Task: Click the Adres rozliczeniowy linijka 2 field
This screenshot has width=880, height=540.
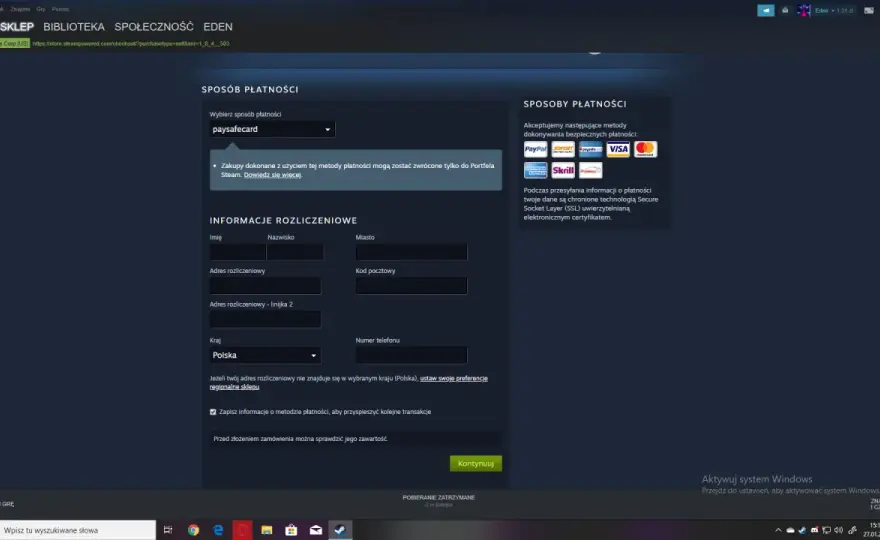Action: click(x=265, y=319)
